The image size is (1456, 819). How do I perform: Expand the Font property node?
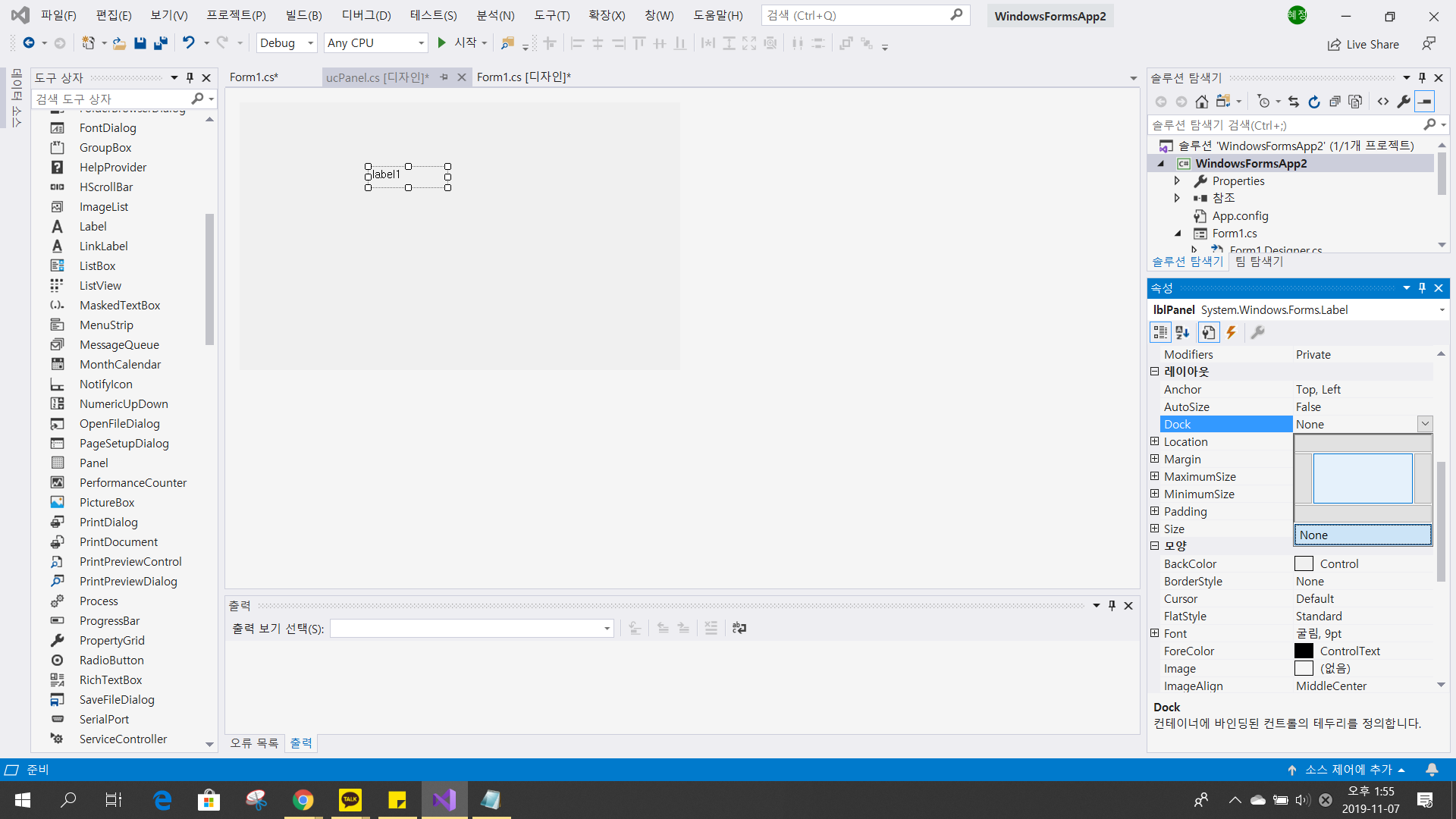click(1154, 633)
